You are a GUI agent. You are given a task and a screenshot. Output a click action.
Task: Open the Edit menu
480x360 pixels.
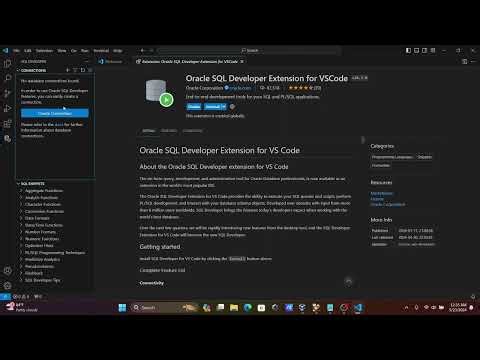point(28,51)
